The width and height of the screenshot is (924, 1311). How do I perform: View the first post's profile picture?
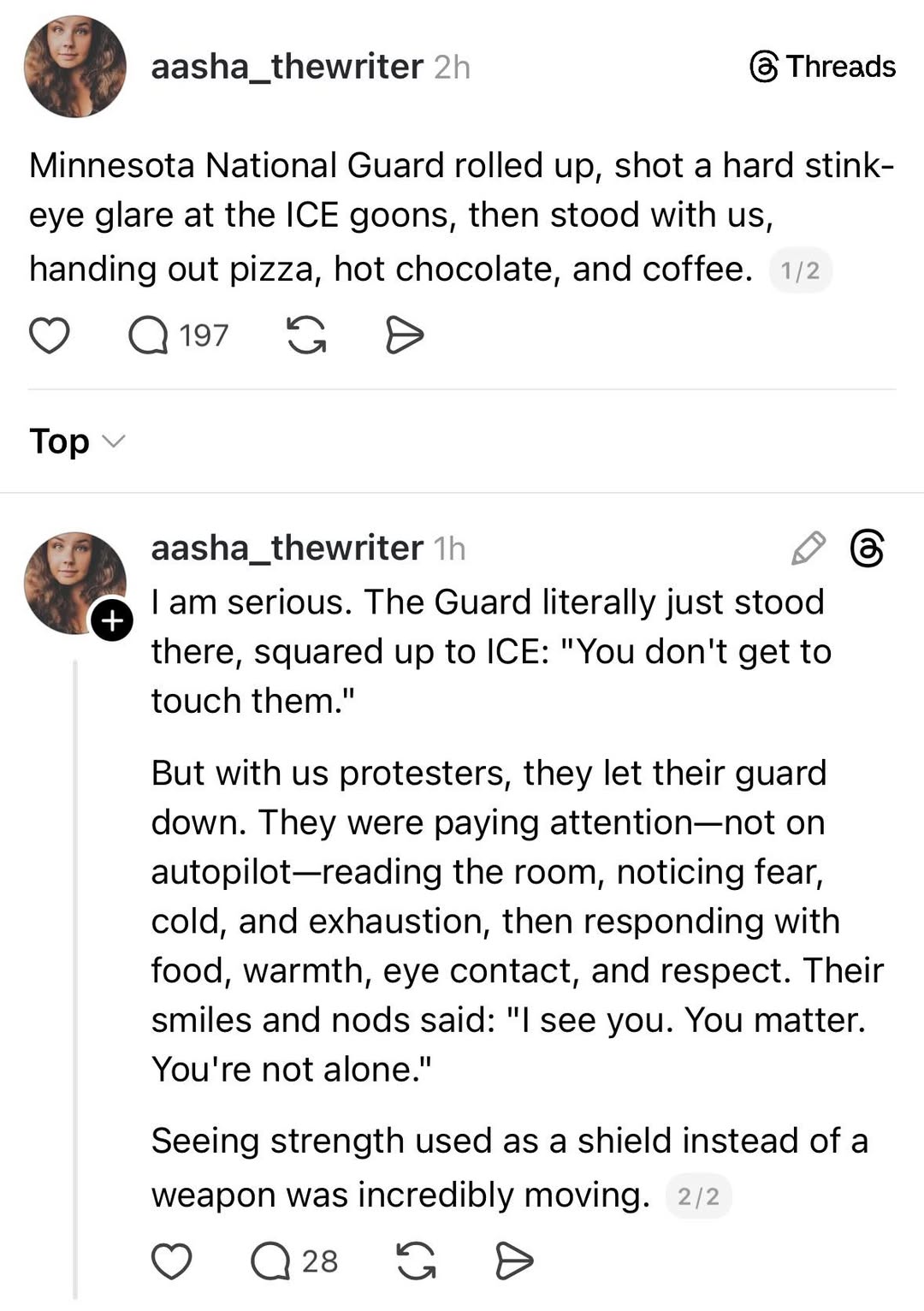(75, 67)
